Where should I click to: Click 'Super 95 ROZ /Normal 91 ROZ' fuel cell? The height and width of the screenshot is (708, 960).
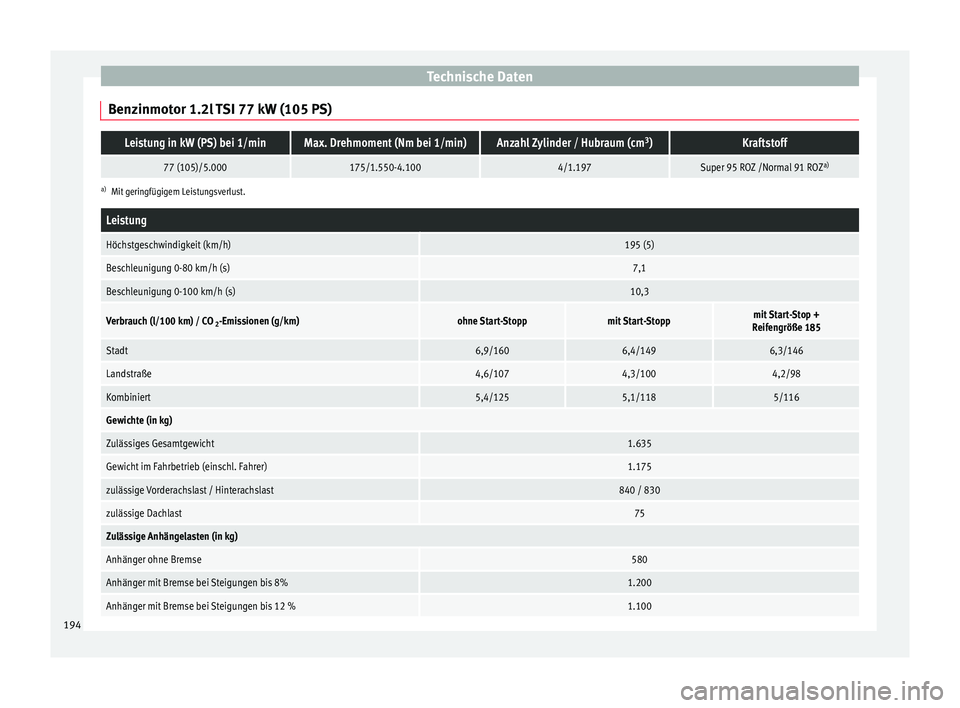(765, 167)
